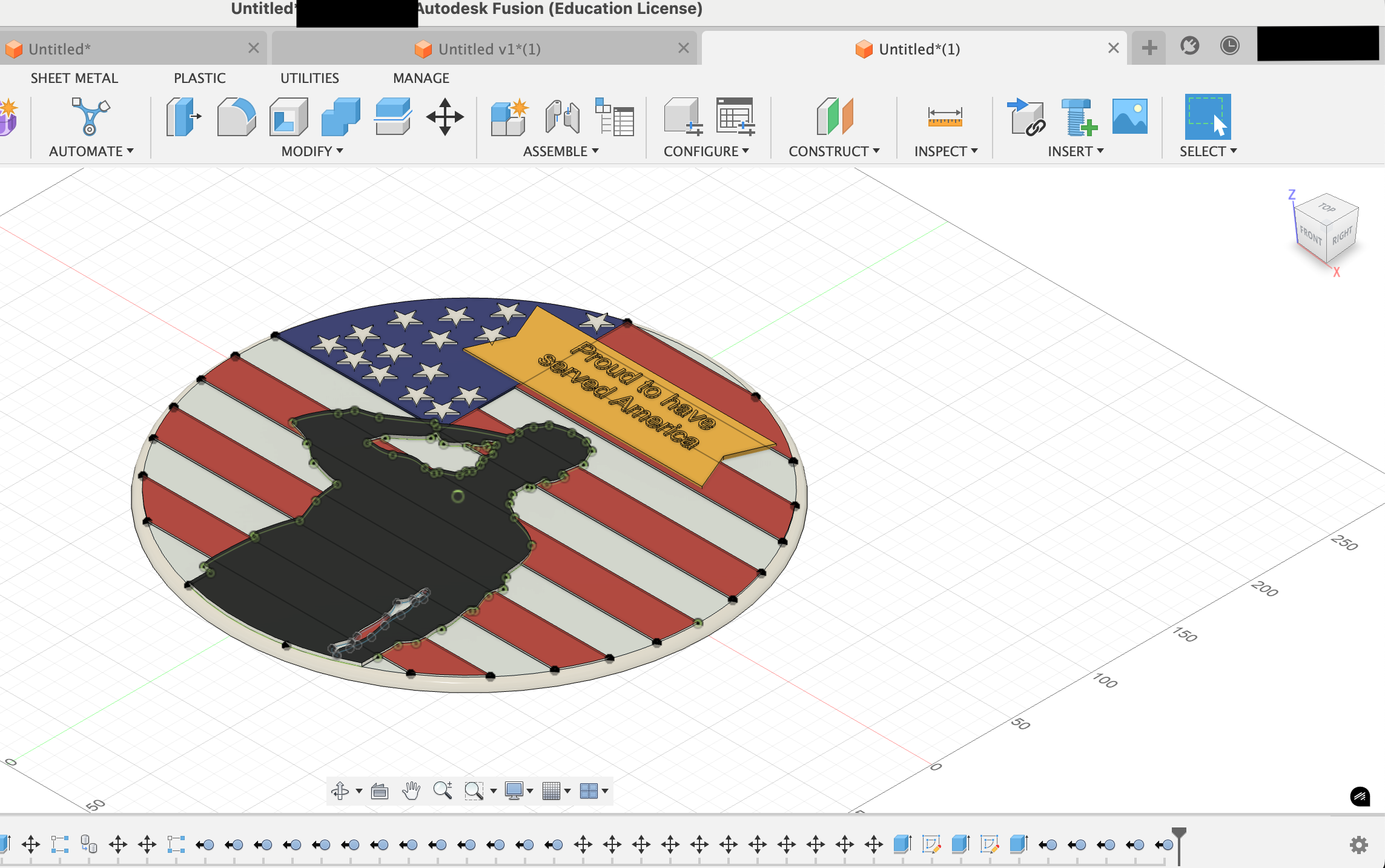The image size is (1385, 868).
Task: Switch to the SHEET METAL tab
Action: pos(74,78)
